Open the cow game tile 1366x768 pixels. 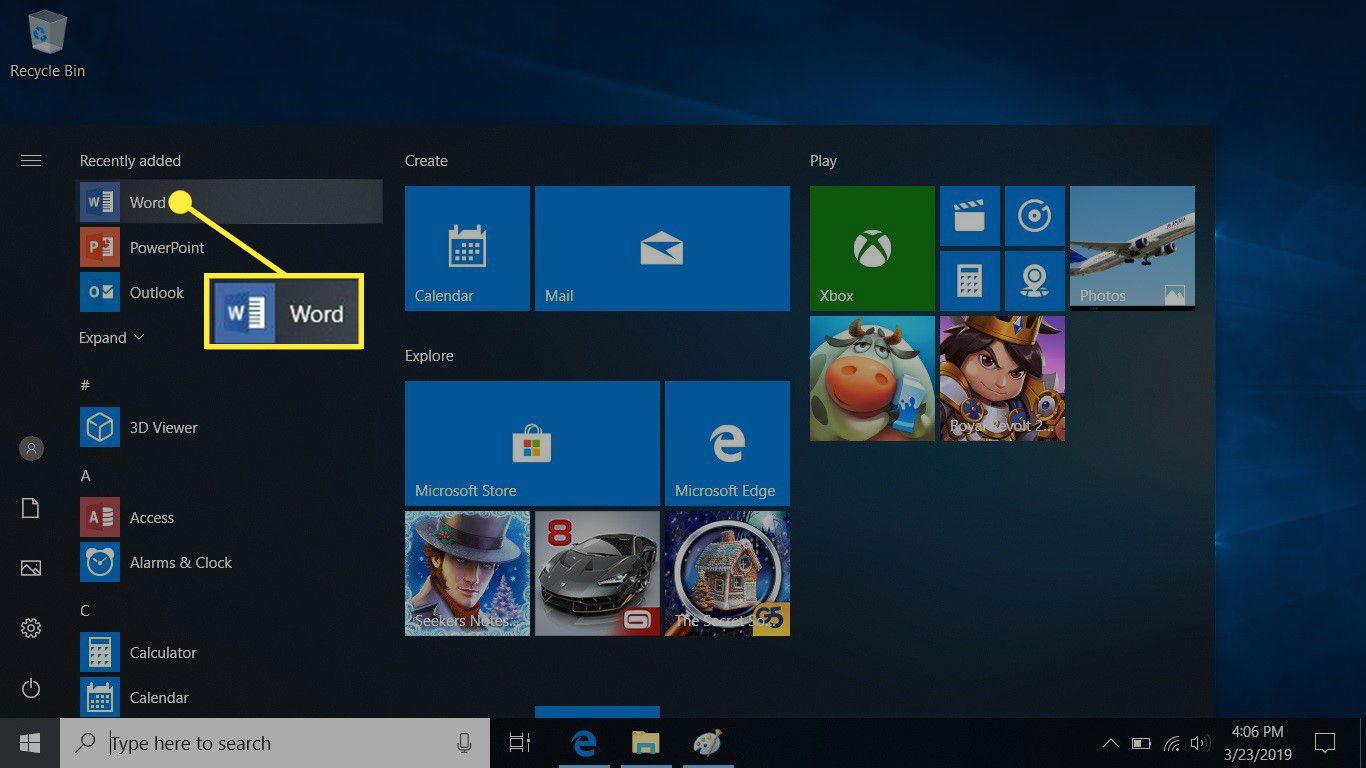(872, 378)
